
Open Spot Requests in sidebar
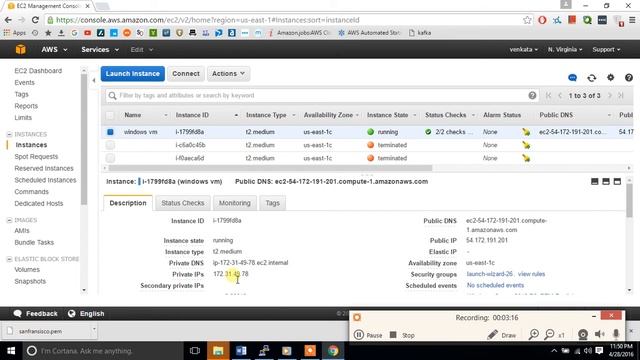tap(36, 156)
